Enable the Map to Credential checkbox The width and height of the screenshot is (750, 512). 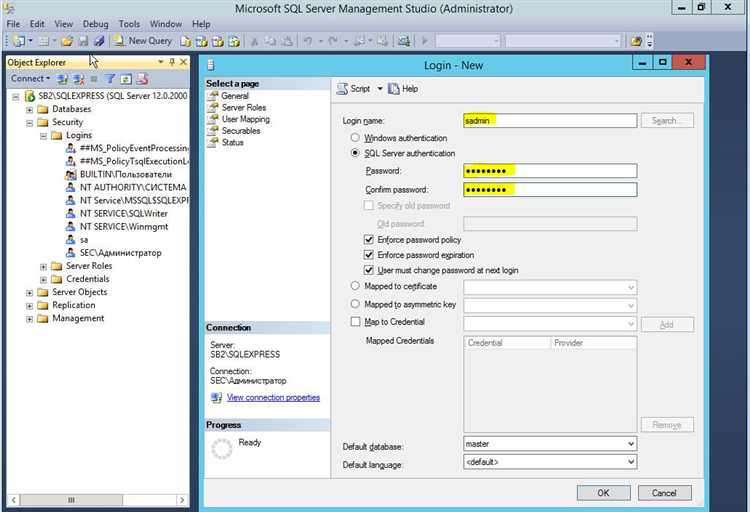355,322
